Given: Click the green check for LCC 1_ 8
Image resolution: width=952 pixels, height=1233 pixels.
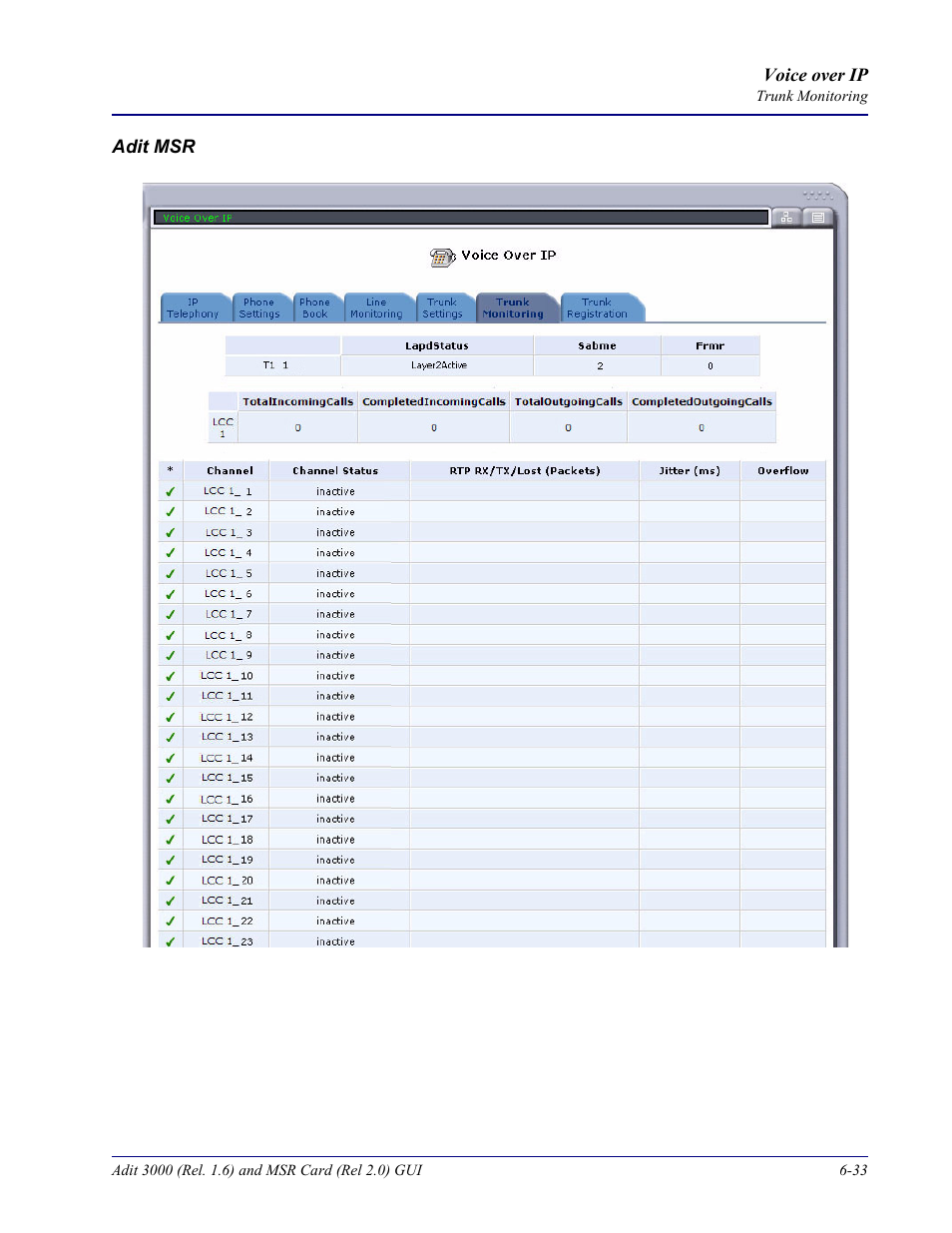Looking at the screenshot, I should pos(170,635).
